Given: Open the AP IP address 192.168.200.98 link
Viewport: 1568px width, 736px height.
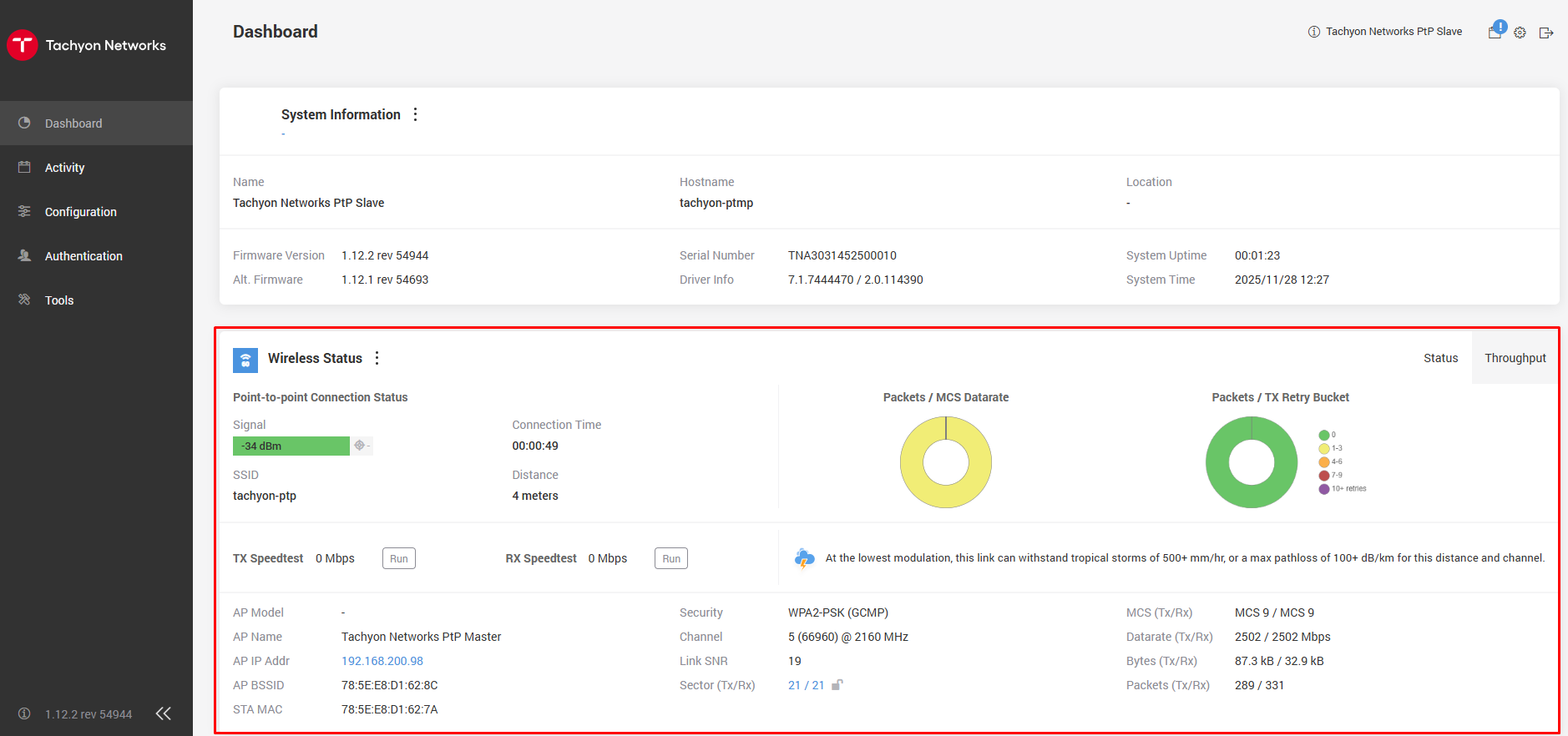Looking at the screenshot, I should [x=382, y=661].
